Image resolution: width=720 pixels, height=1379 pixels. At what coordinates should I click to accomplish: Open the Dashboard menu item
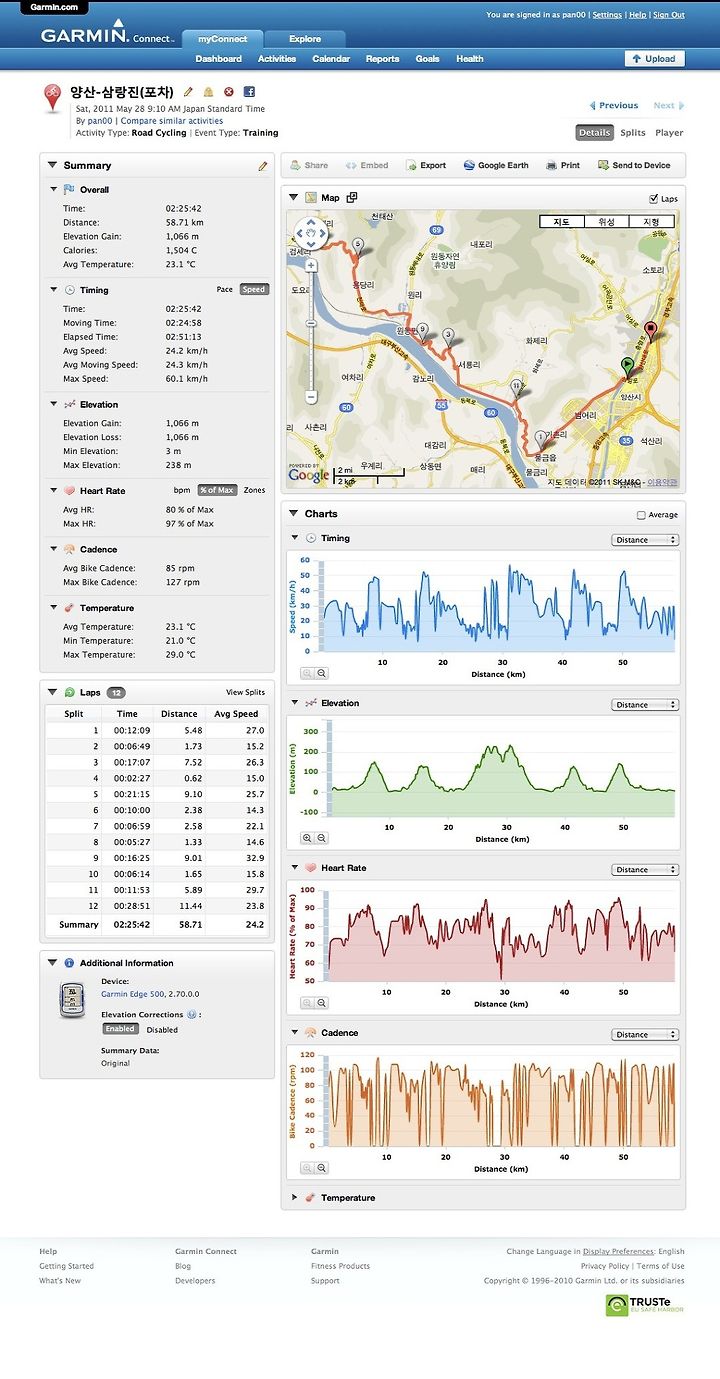[x=218, y=59]
